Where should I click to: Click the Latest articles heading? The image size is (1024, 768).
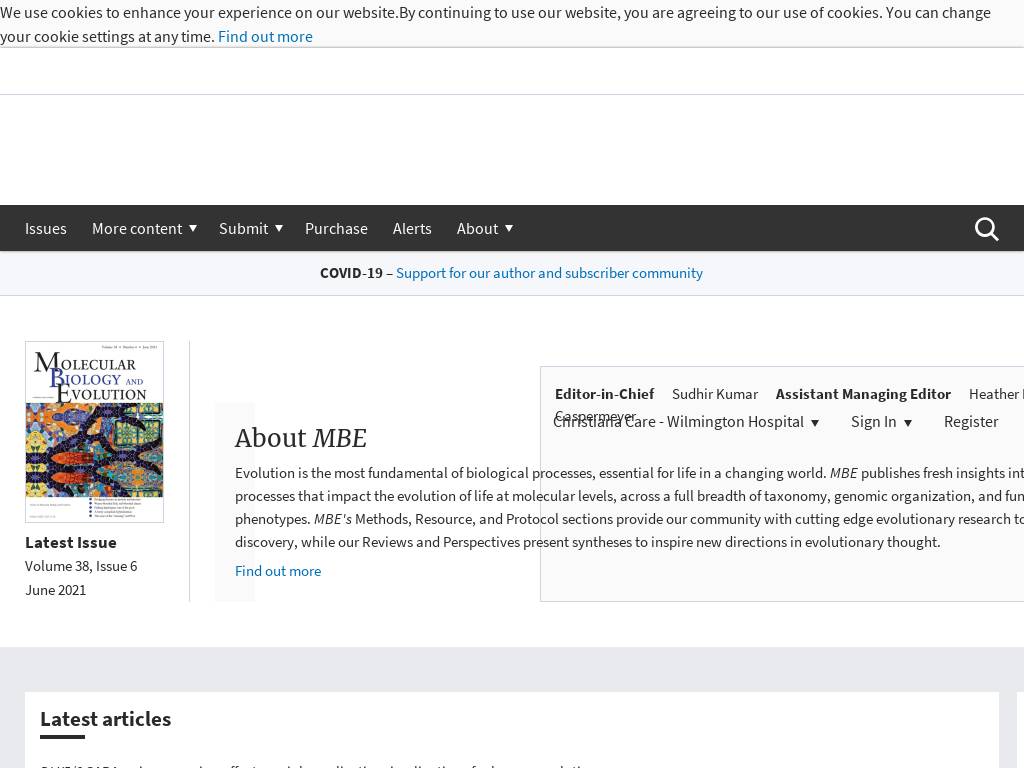pos(106,719)
